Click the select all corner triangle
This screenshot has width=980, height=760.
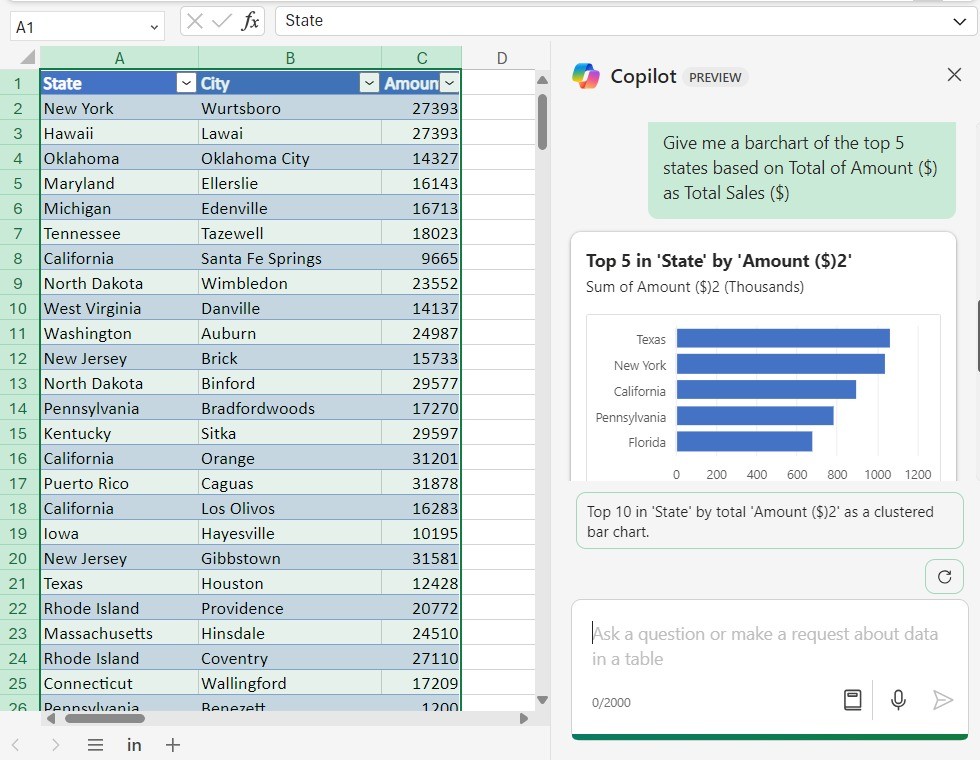pyautogui.click(x=27, y=58)
